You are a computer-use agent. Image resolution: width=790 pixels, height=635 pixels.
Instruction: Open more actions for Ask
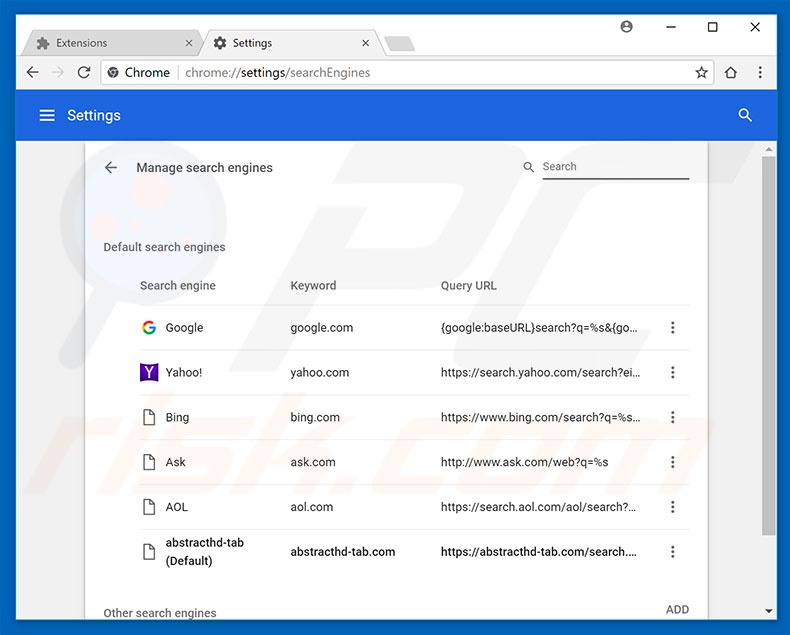(672, 462)
